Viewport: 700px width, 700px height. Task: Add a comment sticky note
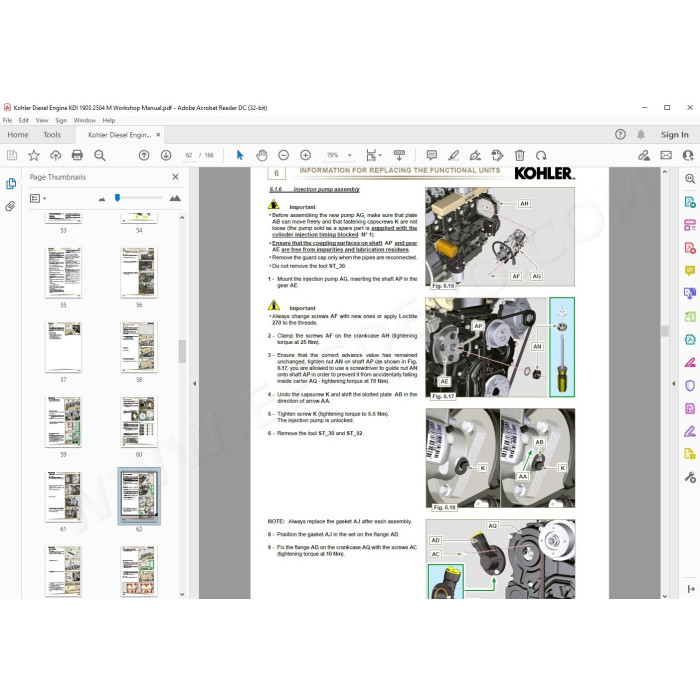432,155
